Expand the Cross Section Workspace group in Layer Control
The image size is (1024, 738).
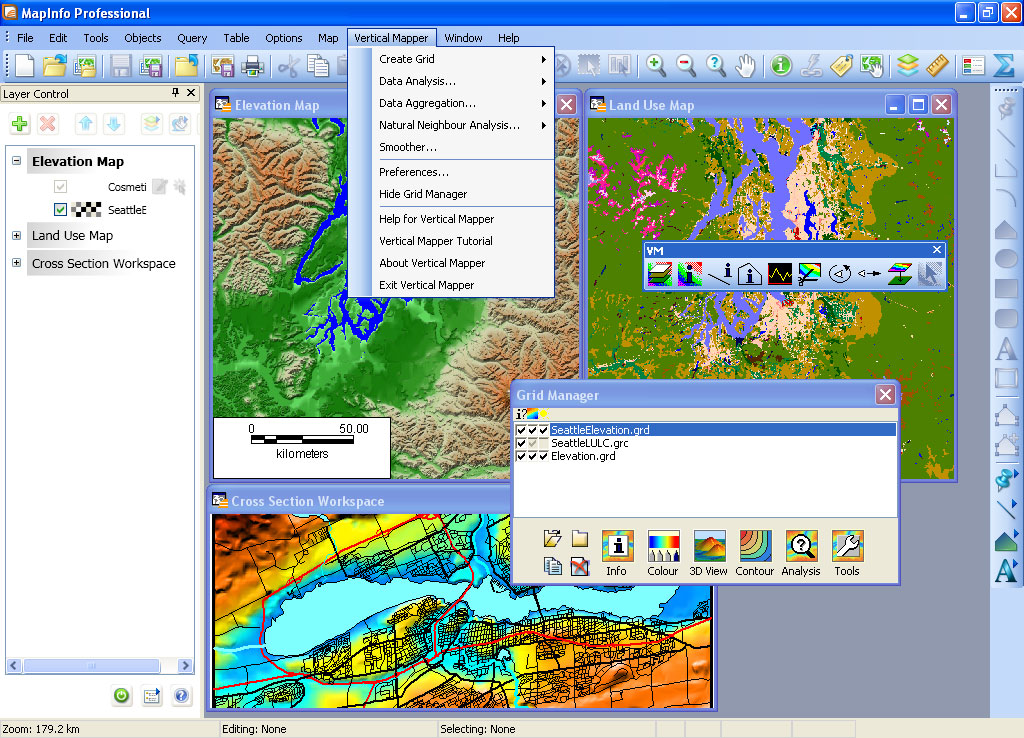[16, 263]
